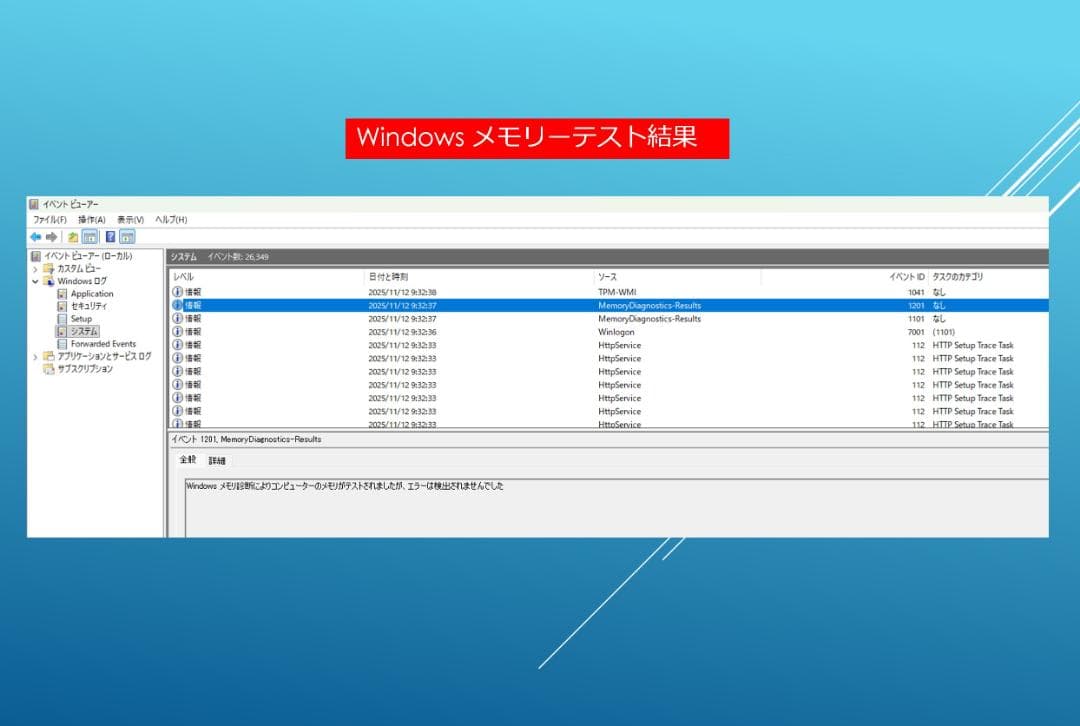Collapse the Windows ログ node
The height and width of the screenshot is (726, 1080).
pyautogui.click(x=34, y=279)
